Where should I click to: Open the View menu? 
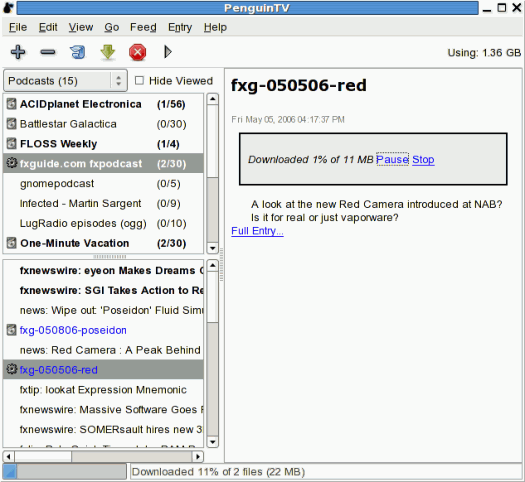pyautogui.click(x=81, y=27)
